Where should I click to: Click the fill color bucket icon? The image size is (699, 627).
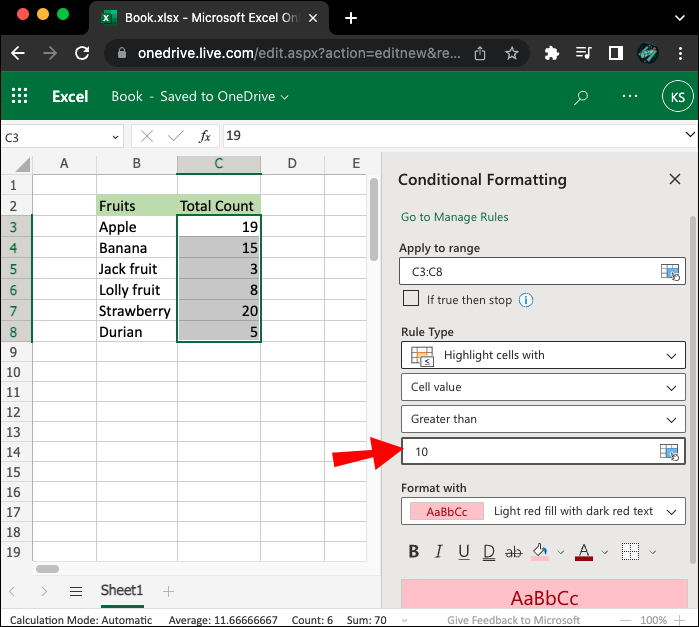point(539,552)
